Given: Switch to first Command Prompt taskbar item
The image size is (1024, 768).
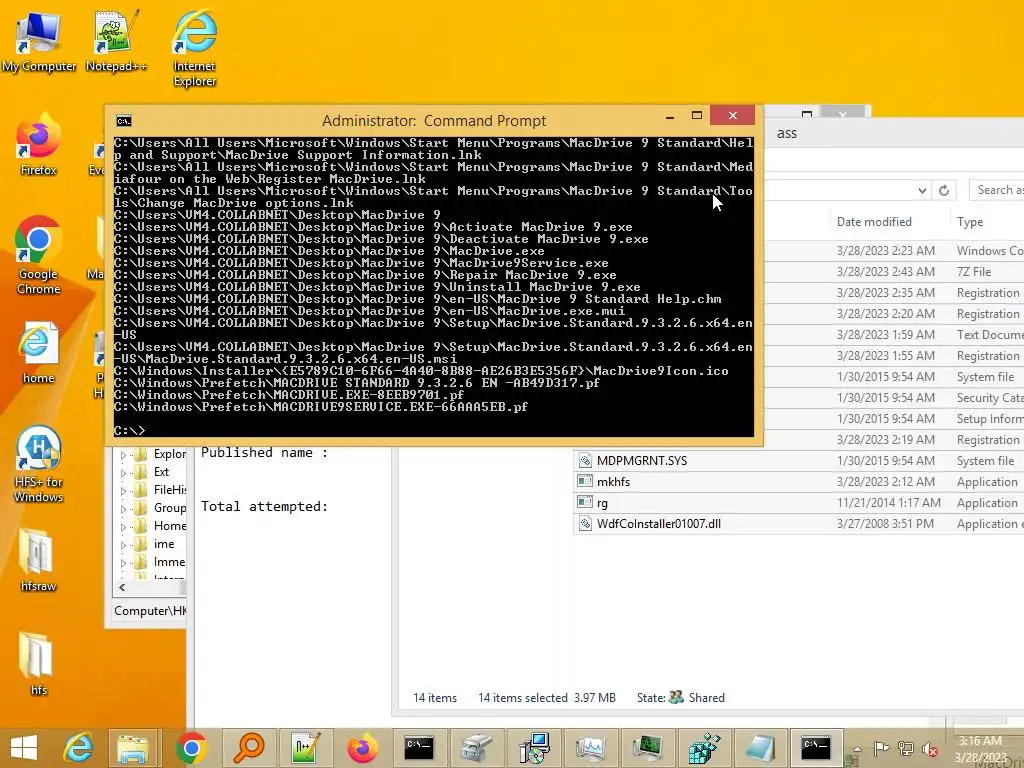Looking at the screenshot, I should tap(419, 748).
